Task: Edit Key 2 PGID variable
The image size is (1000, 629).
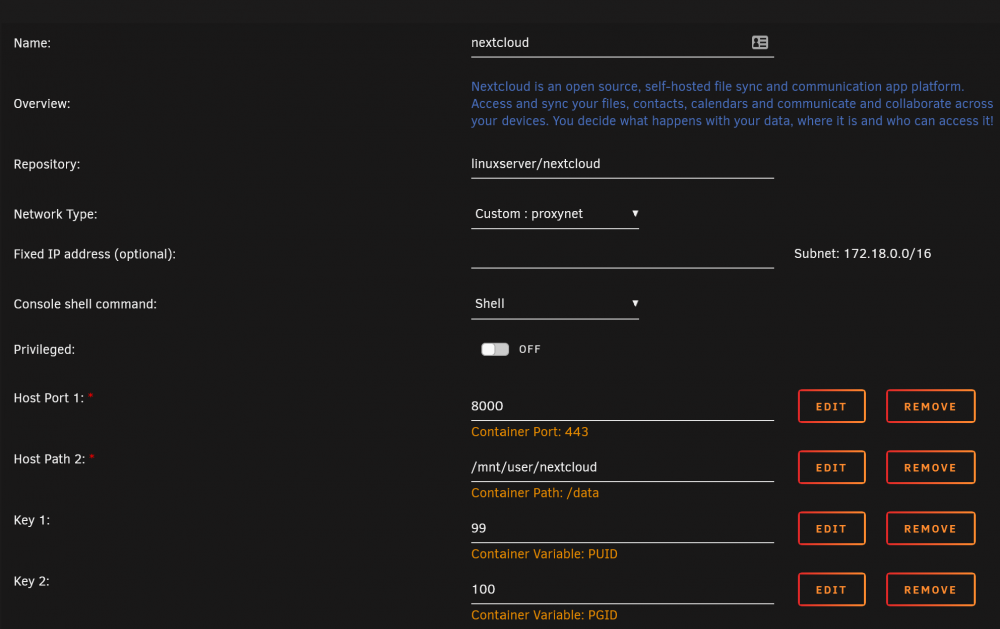Action: (832, 590)
